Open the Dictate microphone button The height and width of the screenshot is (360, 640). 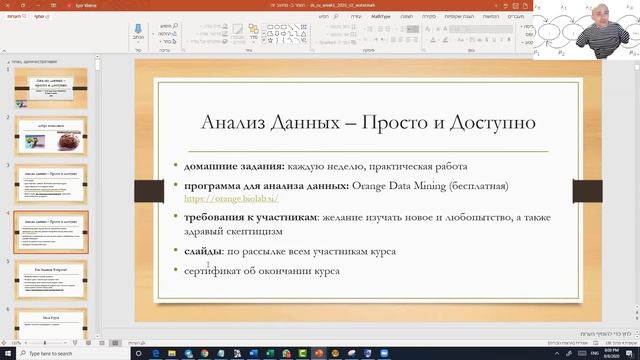pyautogui.click(x=138, y=32)
